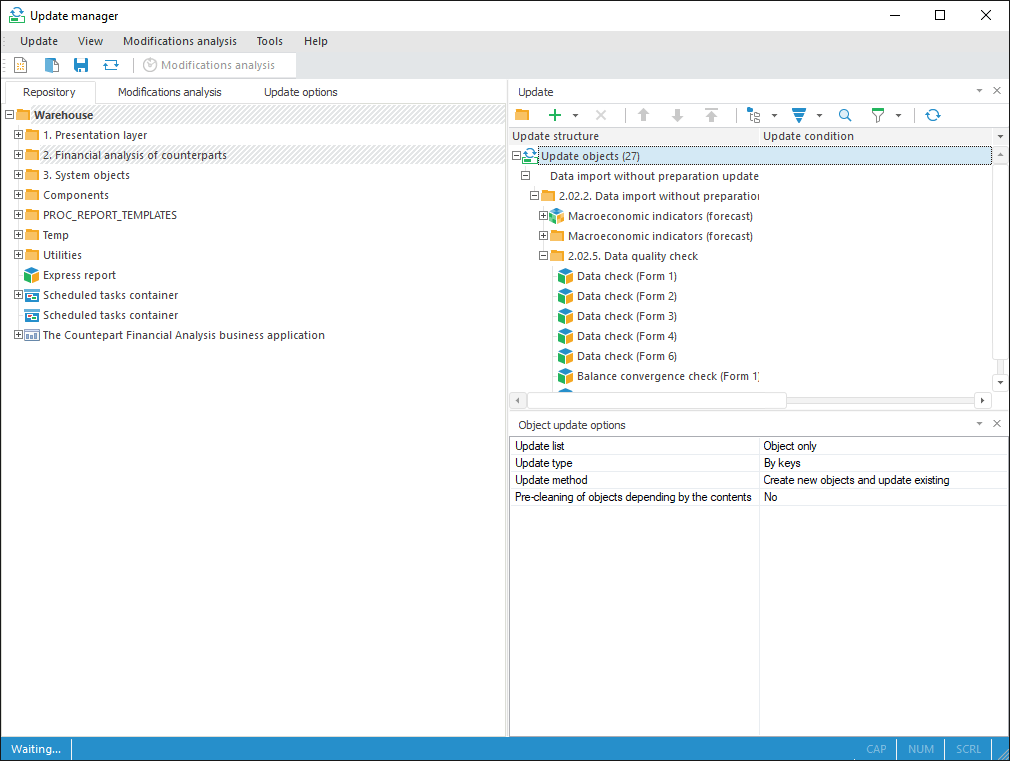This screenshot has height=761, width=1010.
Task: Click the yellow folder icon in Update toolbar
Action: 522,115
